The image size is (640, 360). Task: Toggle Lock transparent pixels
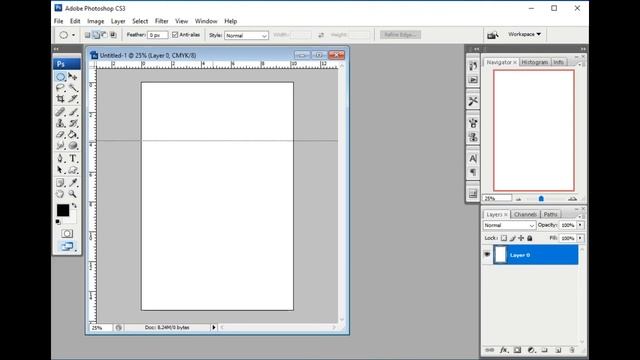(x=504, y=238)
